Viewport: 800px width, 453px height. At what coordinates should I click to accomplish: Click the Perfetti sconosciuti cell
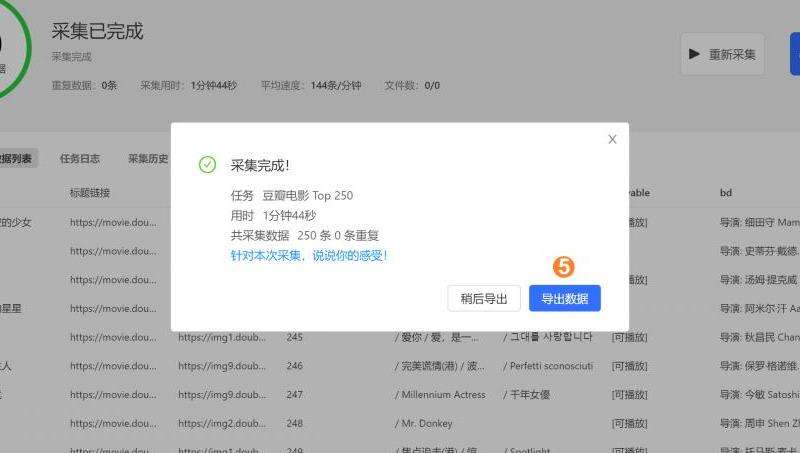(x=551, y=366)
